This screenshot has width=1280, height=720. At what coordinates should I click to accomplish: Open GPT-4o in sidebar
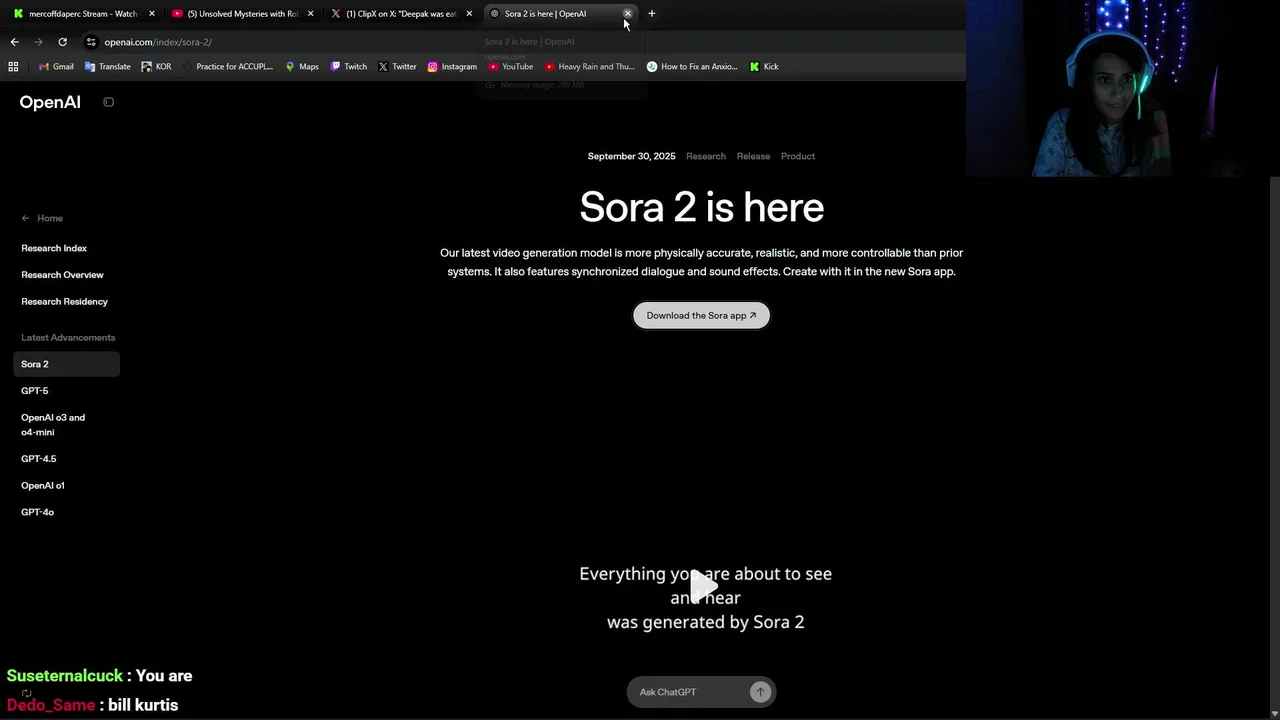coord(37,512)
